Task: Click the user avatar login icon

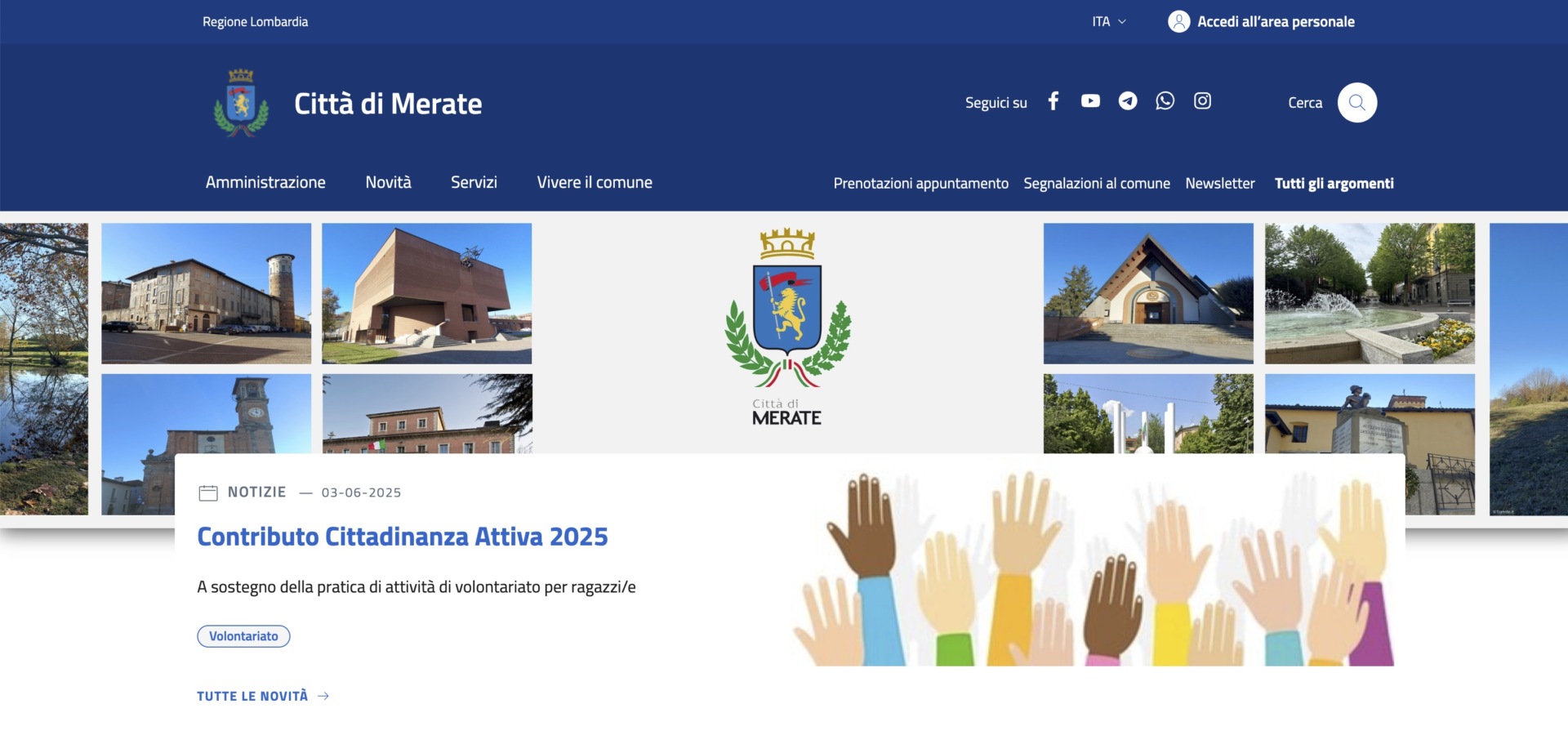Action: [1178, 22]
